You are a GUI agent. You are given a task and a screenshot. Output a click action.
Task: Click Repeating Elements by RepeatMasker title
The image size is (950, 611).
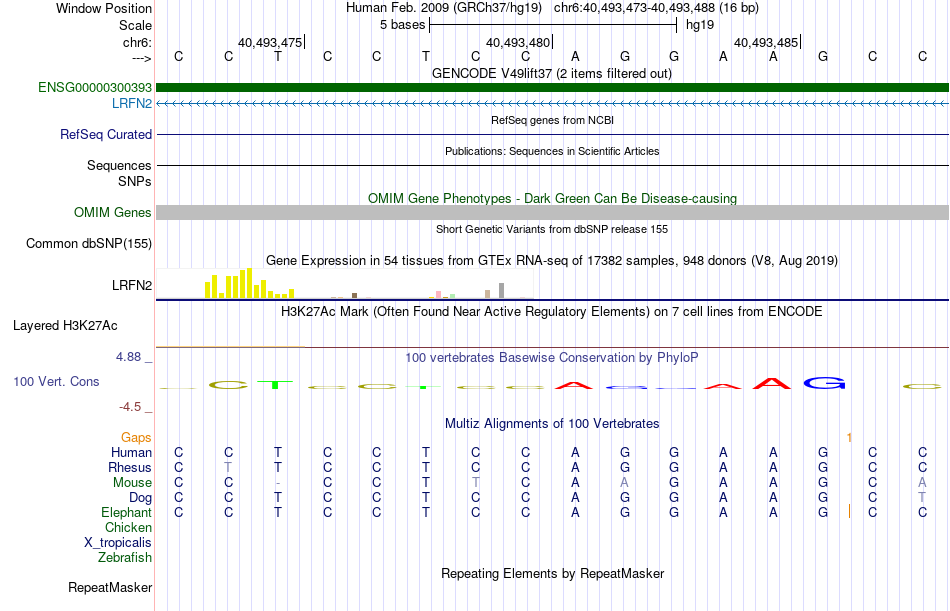pos(552,573)
